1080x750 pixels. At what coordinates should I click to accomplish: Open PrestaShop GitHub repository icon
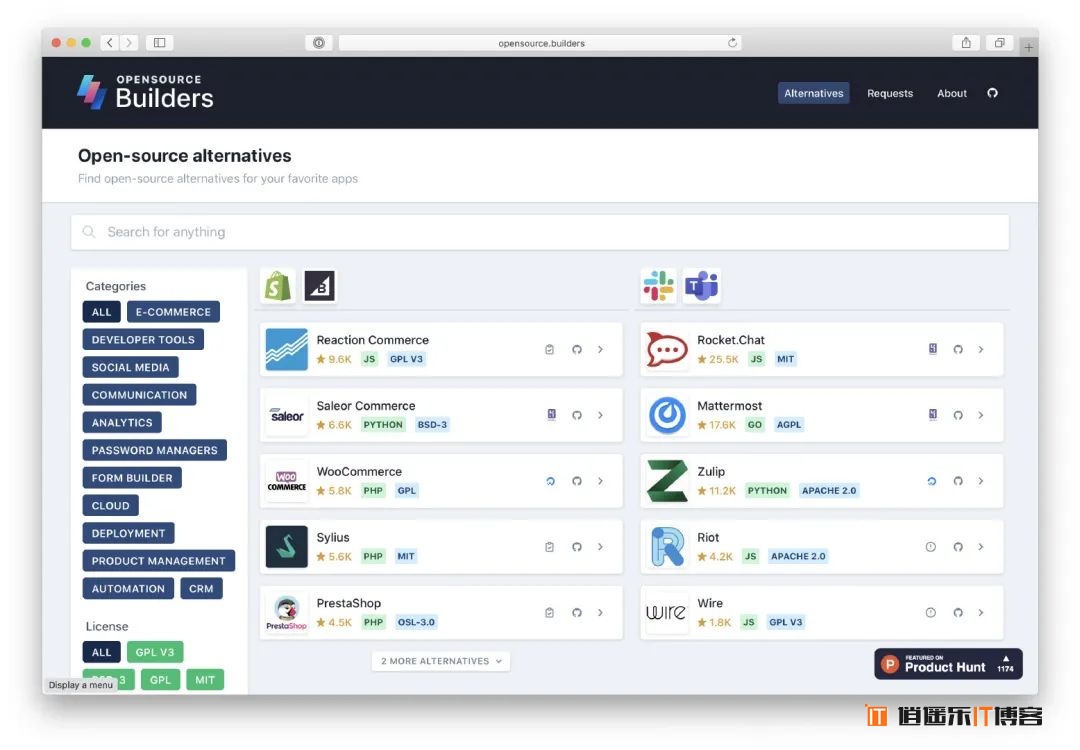pos(577,613)
